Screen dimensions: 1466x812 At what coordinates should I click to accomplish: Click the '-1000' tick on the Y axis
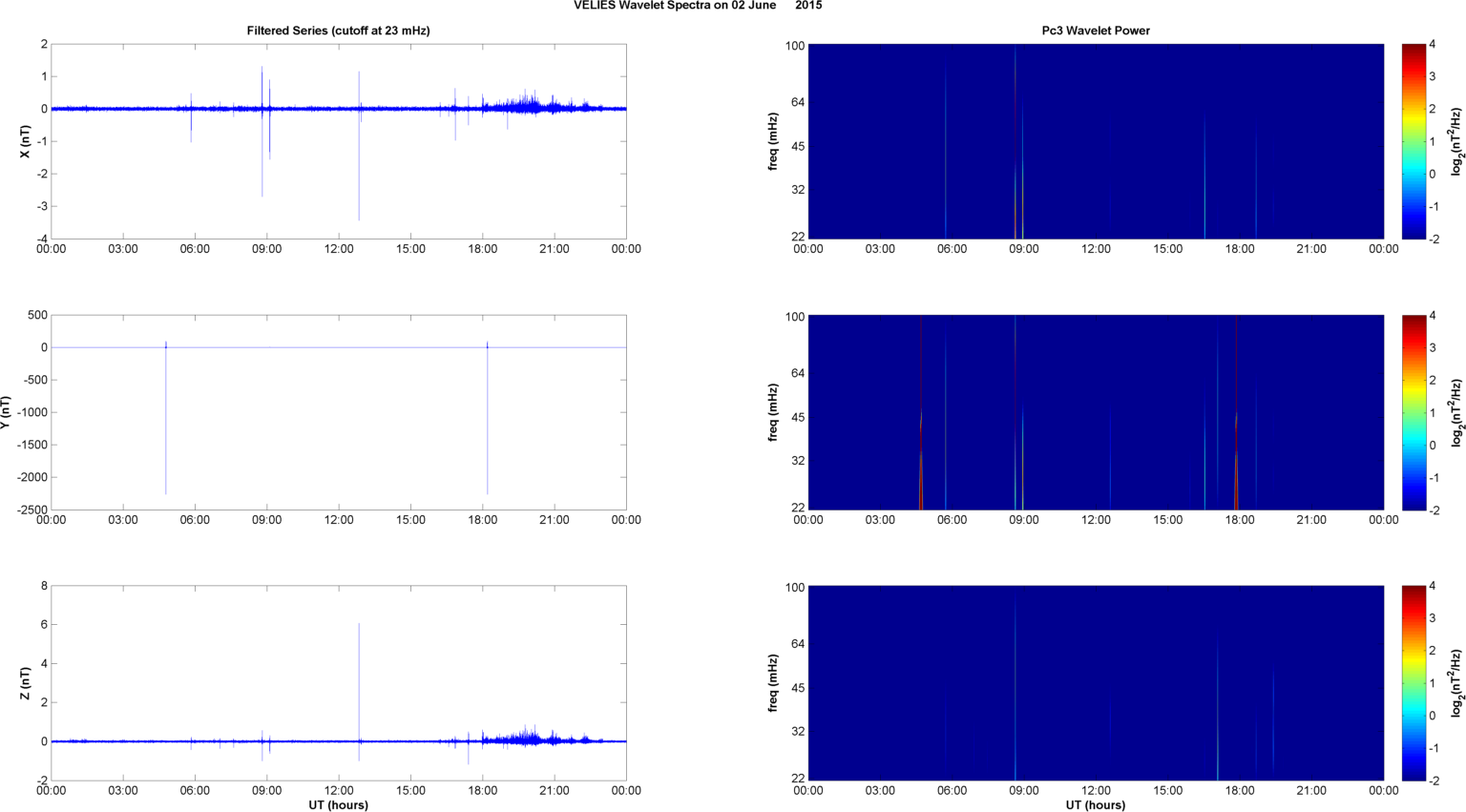click(31, 412)
